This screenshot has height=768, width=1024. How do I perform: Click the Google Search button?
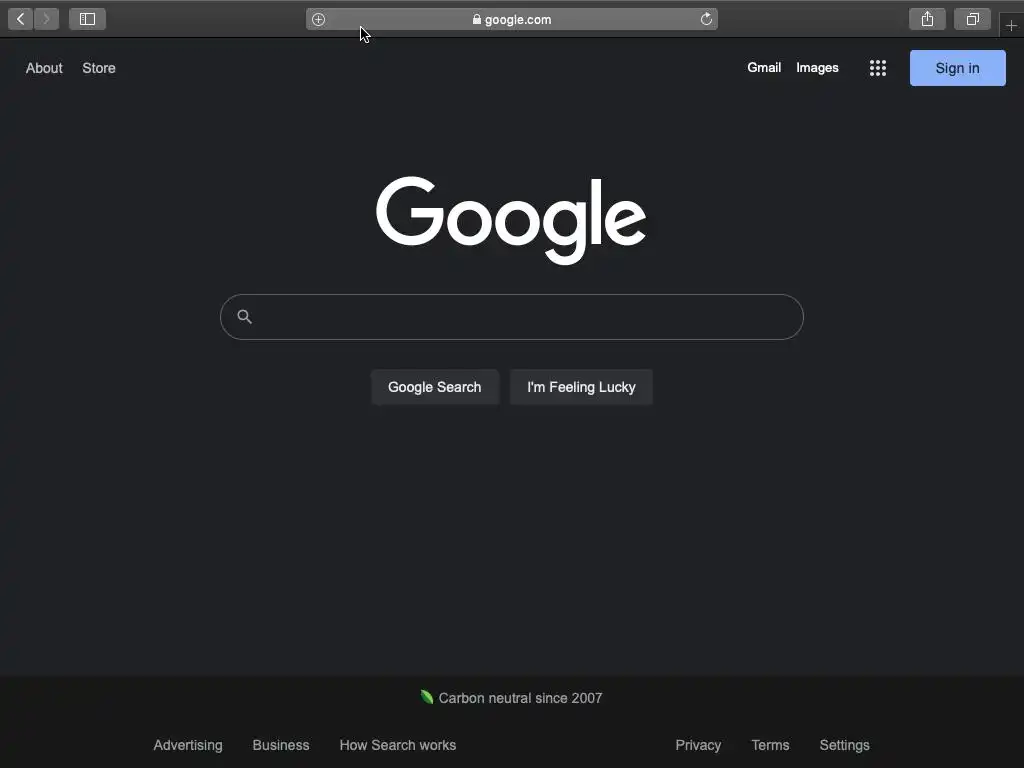[434, 387]
